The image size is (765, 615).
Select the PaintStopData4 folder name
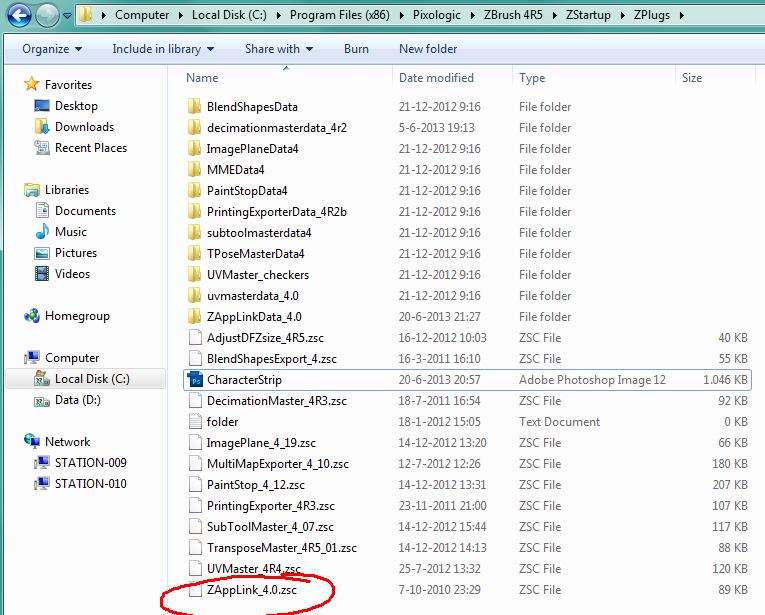pyautogui.click(x=247, y=191)
